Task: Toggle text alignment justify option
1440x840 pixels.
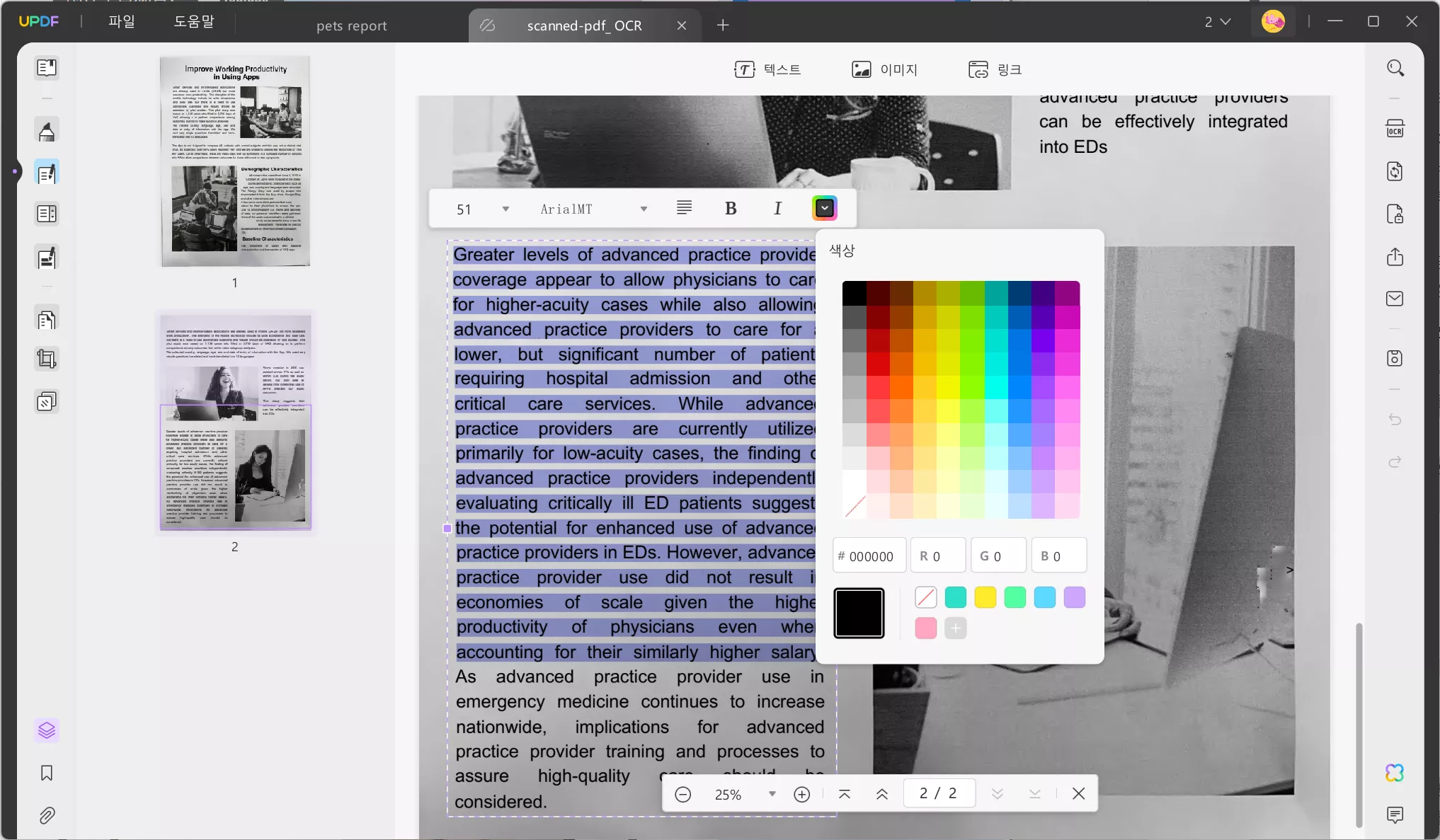Action: click(x=684, y=208)
